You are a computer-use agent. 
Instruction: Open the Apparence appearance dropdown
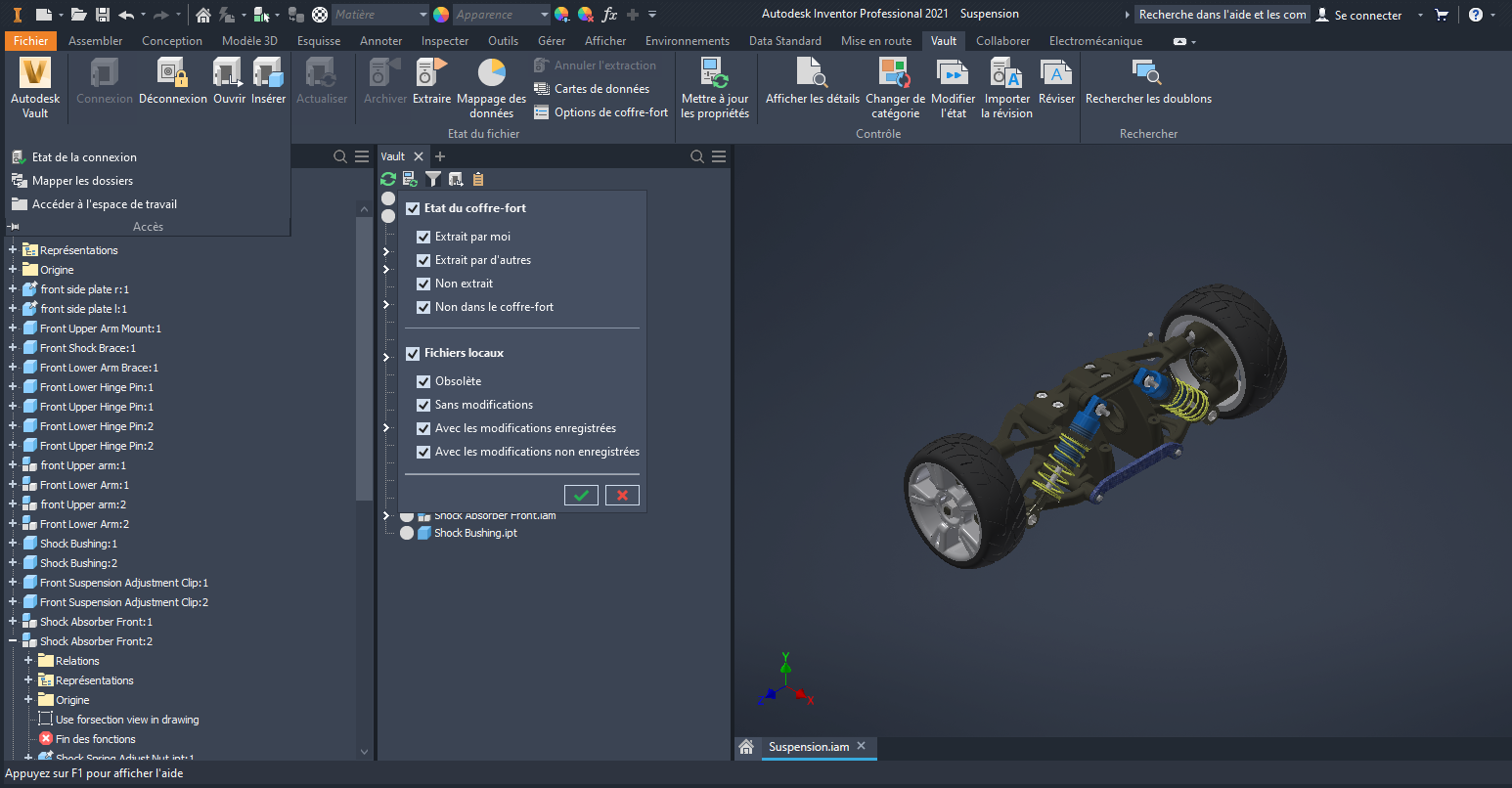click(502, 15)
